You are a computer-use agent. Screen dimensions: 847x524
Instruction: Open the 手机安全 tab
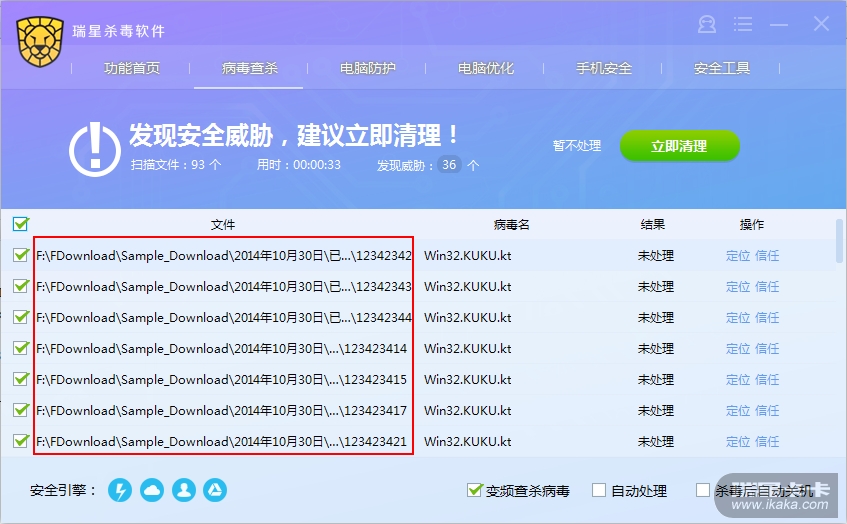click(x=604, y=68)
